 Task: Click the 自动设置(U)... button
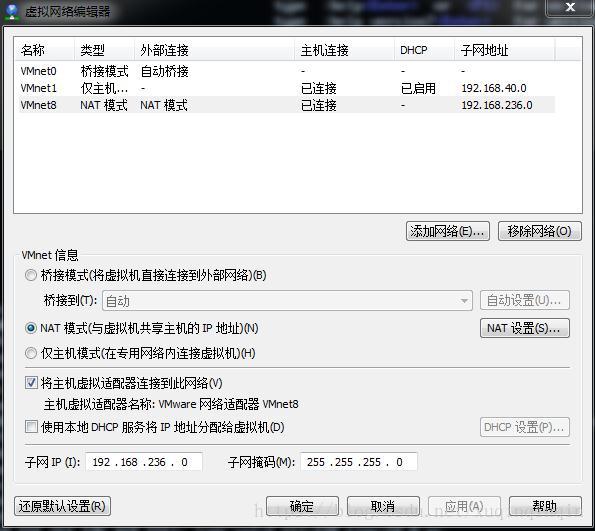pos(525,301)
